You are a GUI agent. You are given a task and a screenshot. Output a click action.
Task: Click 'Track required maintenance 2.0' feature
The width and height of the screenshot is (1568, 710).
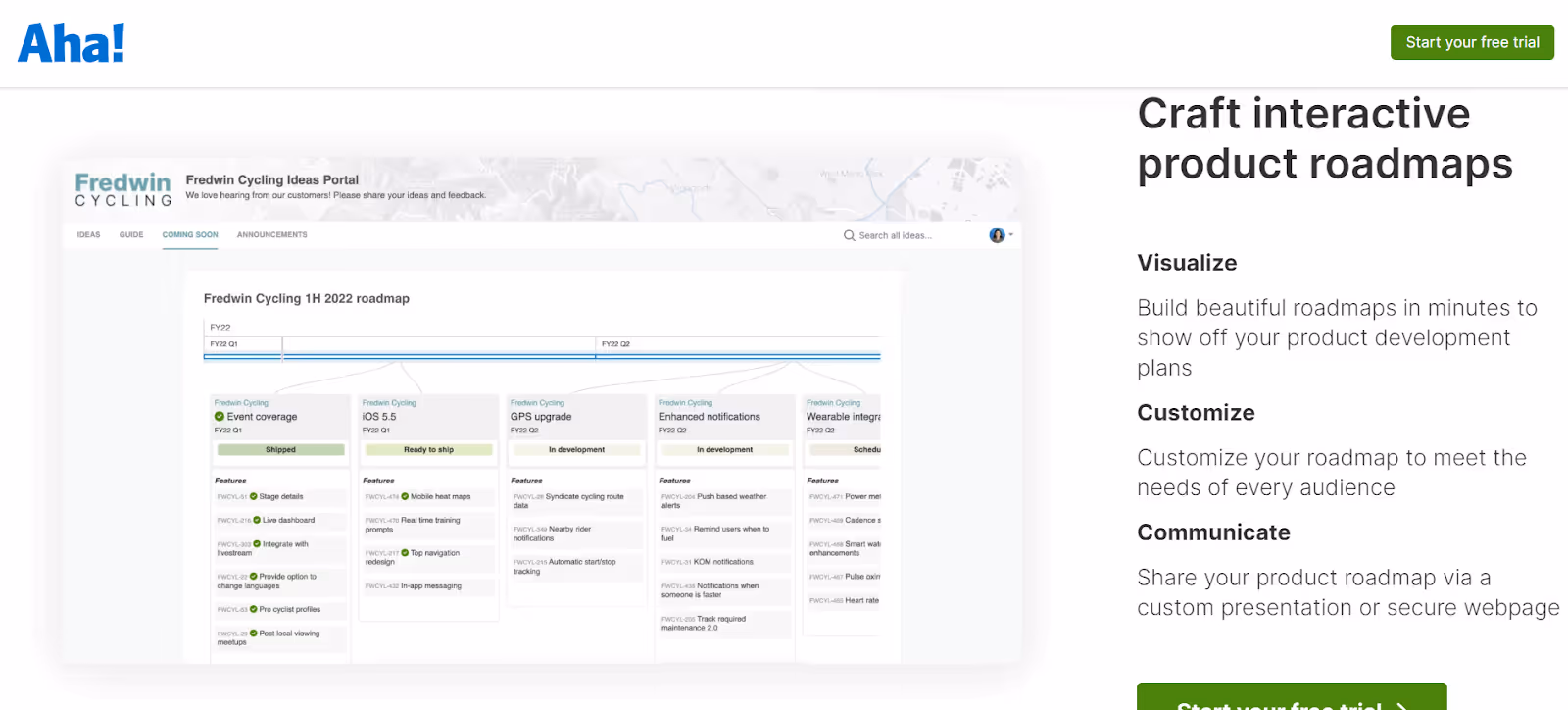coord(724,624)
